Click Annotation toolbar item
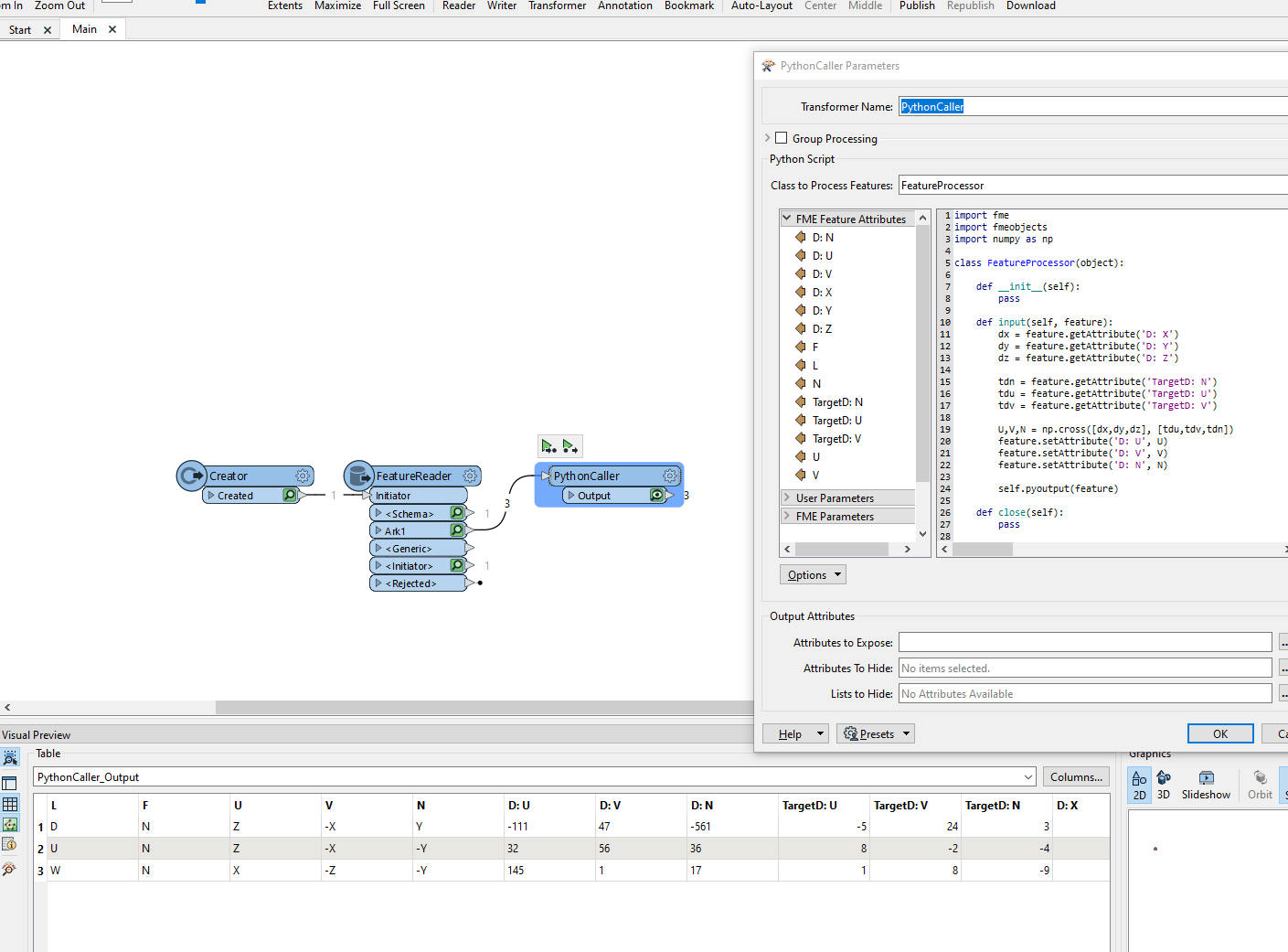The width and height of the screenshot is (1288, 952). (625, 5)
